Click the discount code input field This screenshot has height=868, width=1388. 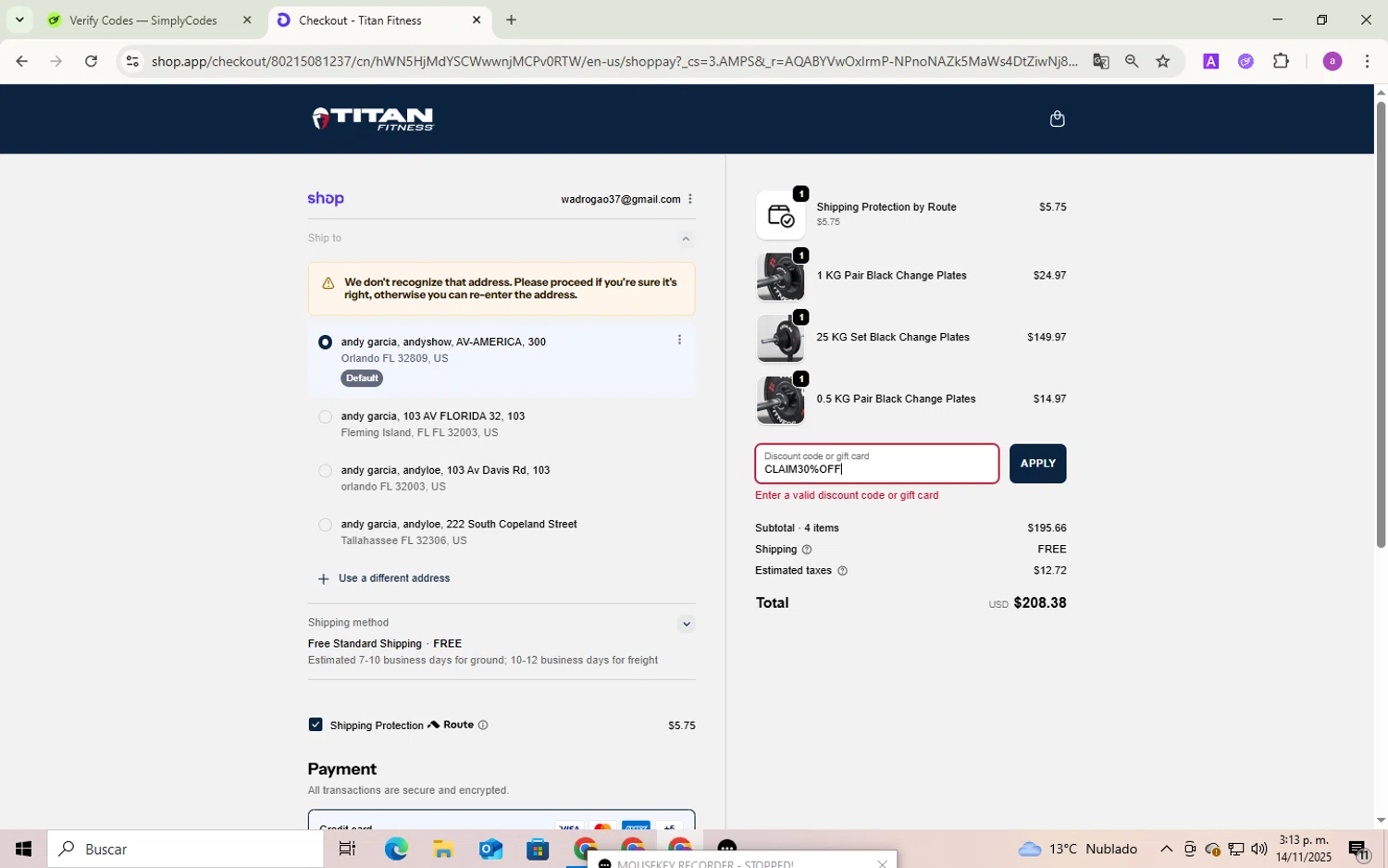[876, 464]
